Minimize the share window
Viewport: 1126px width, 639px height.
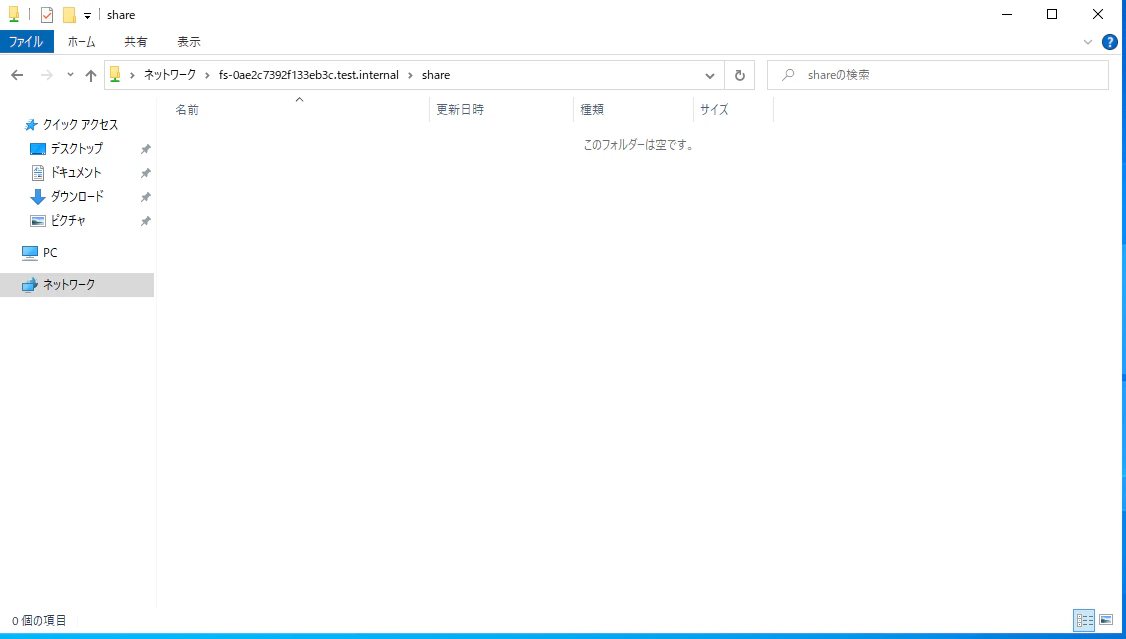1007,14
